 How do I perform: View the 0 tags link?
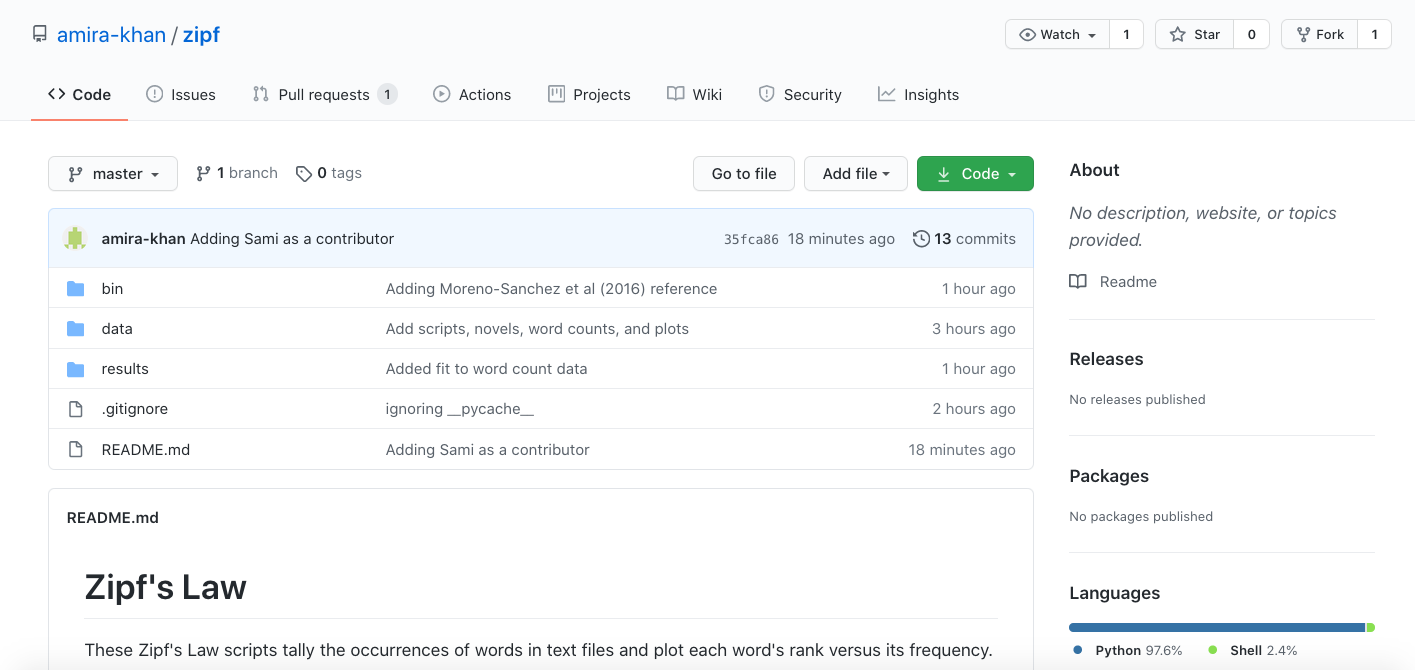(329, 173)
